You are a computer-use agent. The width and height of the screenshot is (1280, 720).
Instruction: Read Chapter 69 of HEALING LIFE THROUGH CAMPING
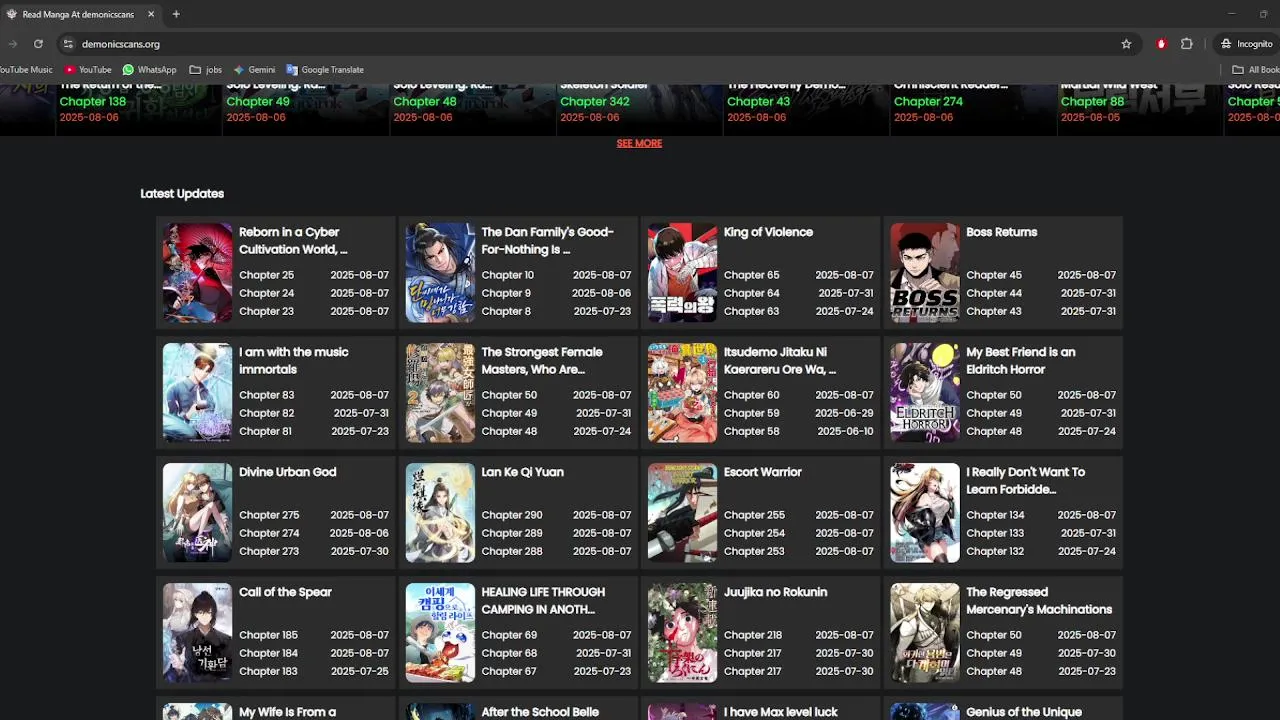pyautogui.click(x=509, y=635)
